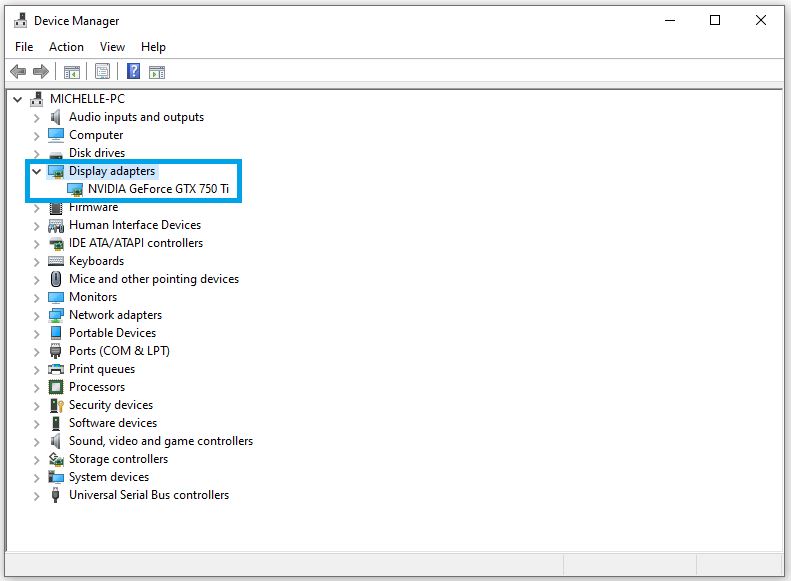Select the Software devices label
This screenshot has width=791, height=581.
click(x=112, y=423)
